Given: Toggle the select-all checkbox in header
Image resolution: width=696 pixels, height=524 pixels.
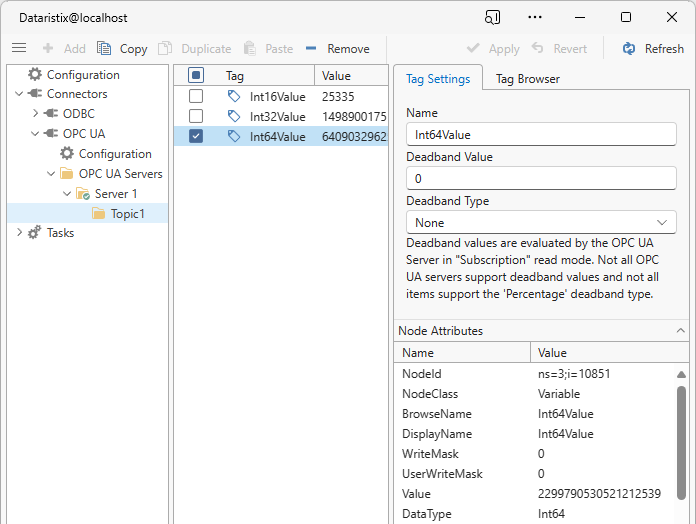Looking at the screenshot, I should 196,75.
